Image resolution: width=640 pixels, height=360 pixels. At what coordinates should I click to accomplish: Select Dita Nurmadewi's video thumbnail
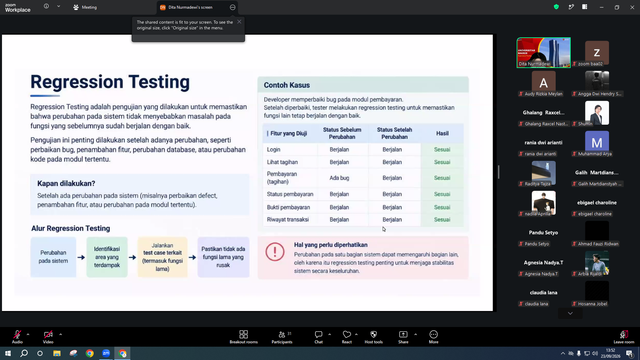[544, 52]
